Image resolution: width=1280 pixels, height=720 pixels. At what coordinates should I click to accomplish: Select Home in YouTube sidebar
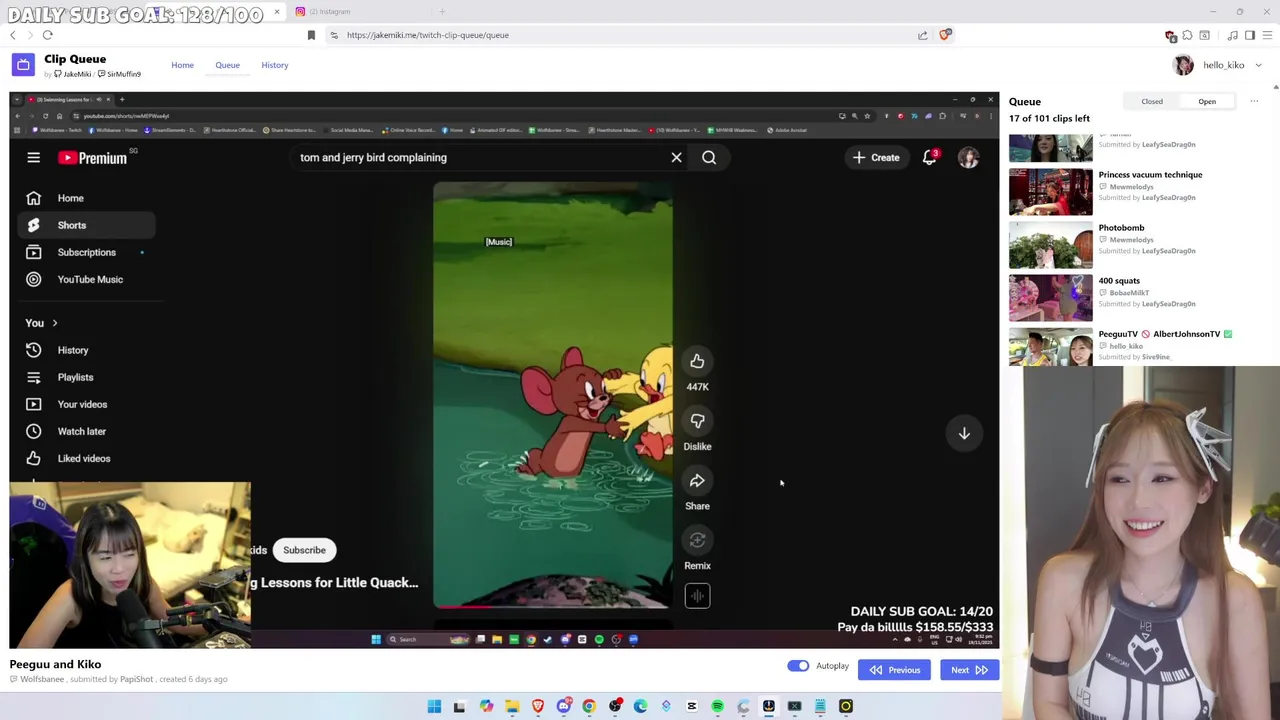(x=86, y=198)
